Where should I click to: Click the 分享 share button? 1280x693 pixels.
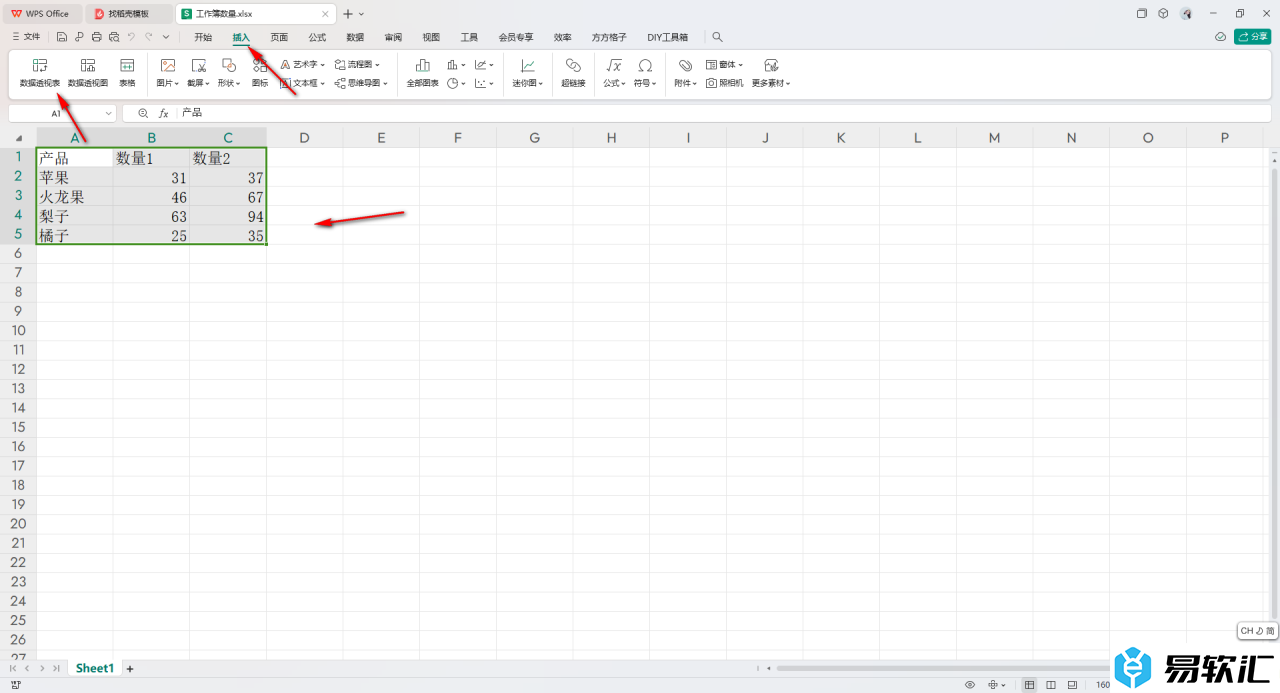(x=1252, y=37)
